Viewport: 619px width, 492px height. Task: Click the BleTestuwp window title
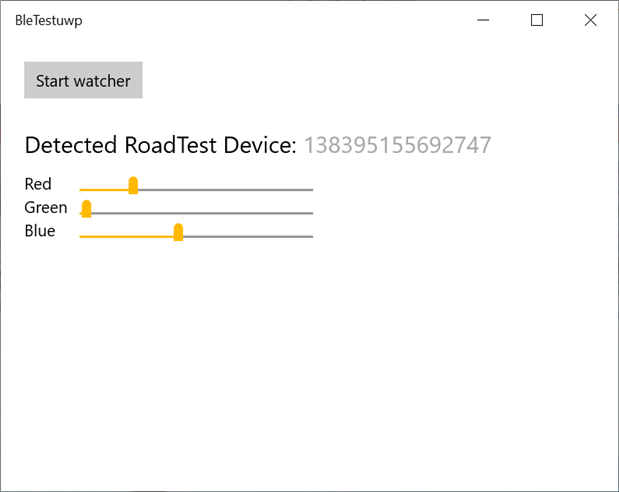(49, 20)
